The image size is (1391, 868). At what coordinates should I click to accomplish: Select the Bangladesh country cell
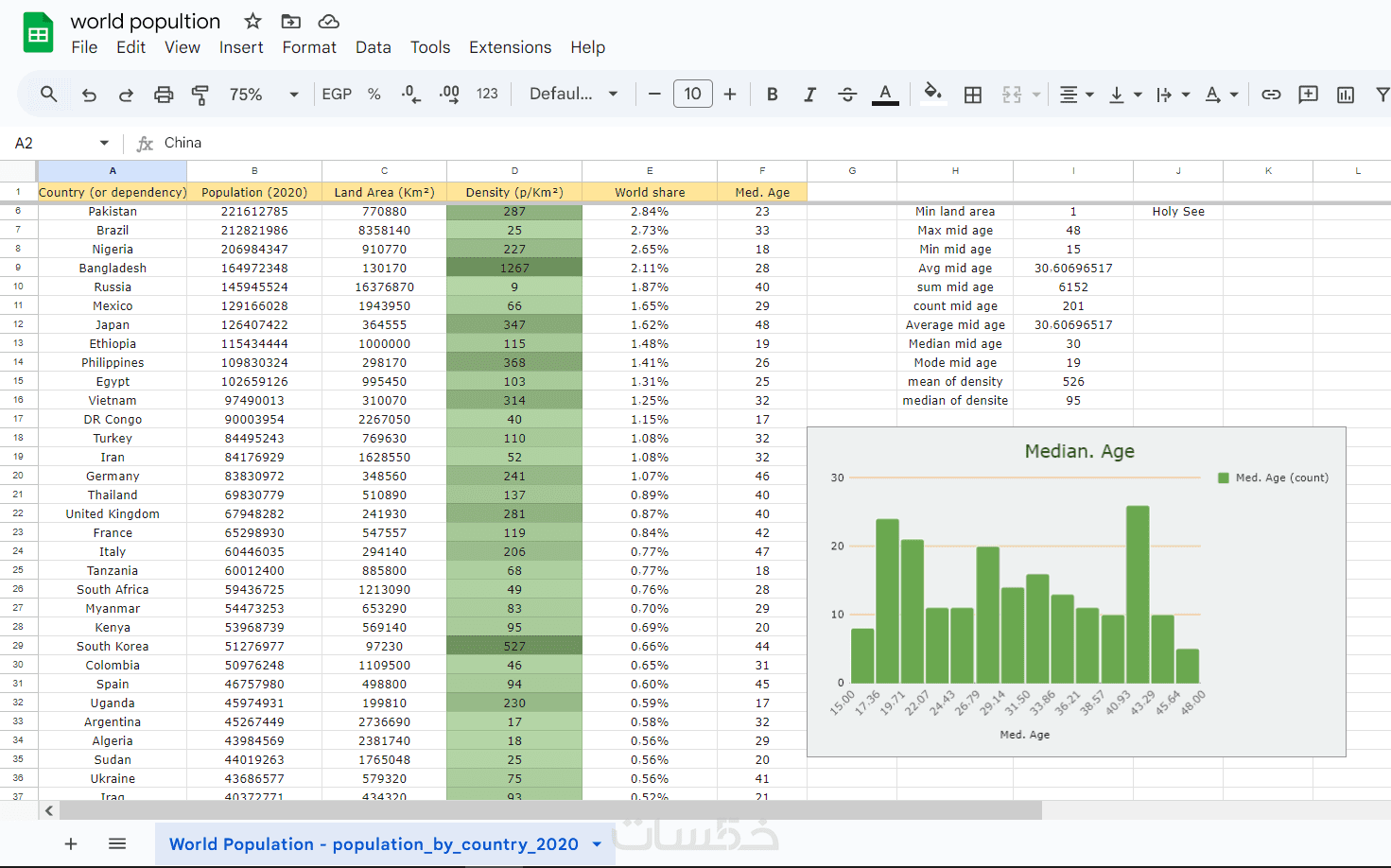point(113,268)
